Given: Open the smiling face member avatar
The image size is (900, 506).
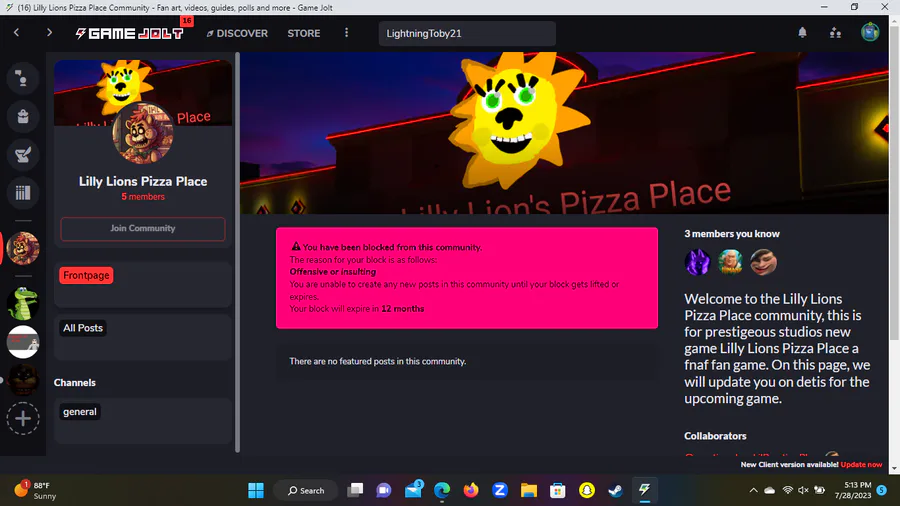Looking at the screenshot, I should click(x=763, y=262).
